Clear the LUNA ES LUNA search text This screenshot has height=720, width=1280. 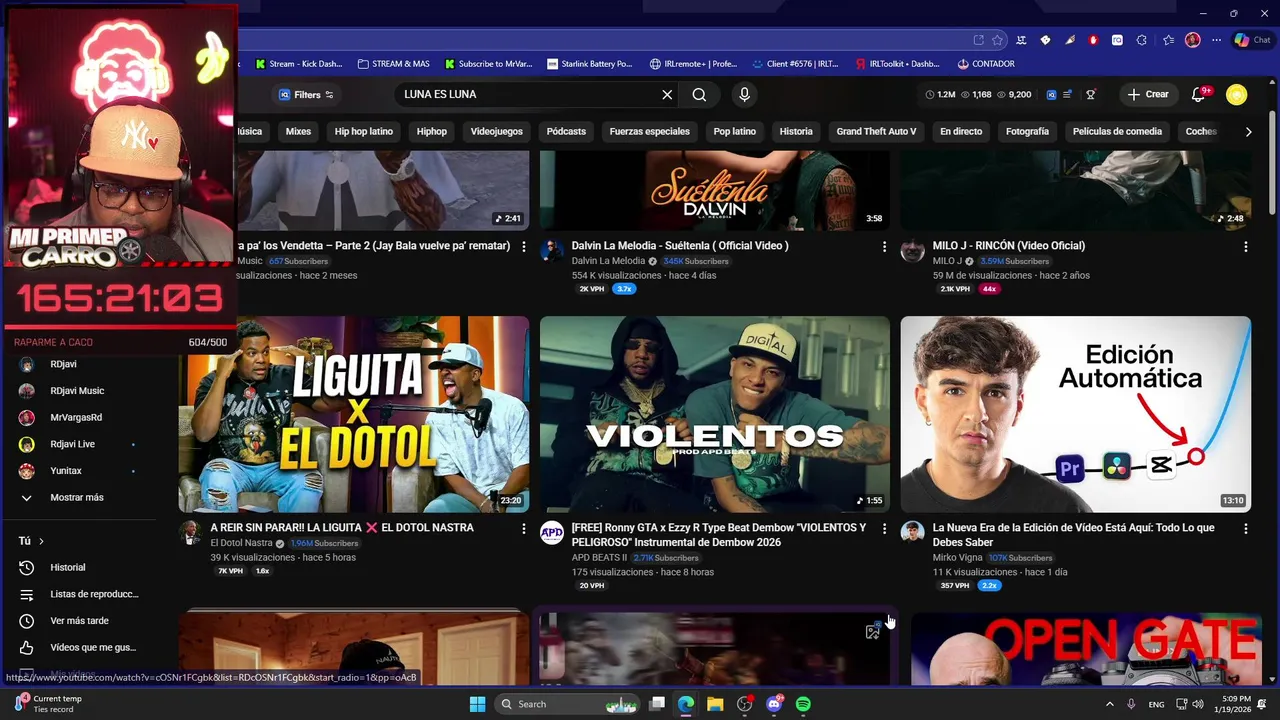(667, 94)
